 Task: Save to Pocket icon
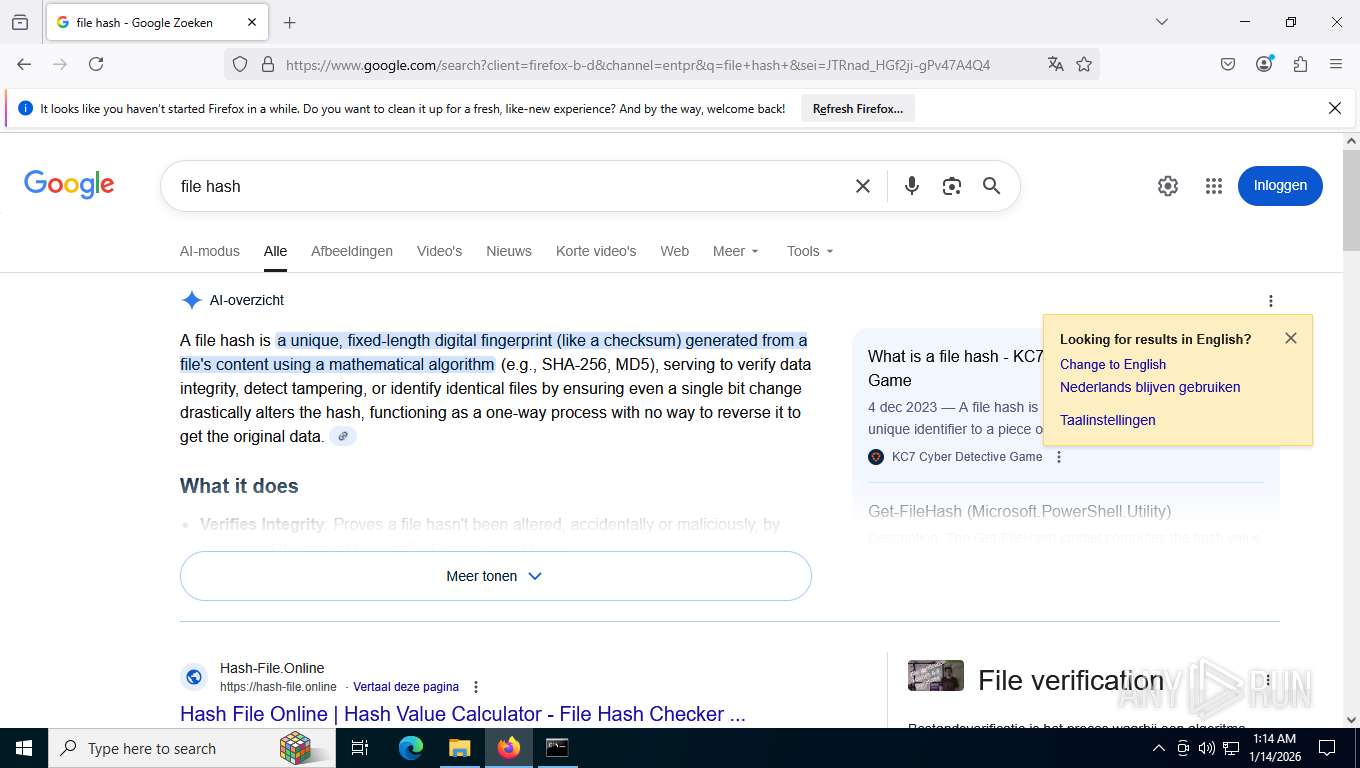(x=1228, y=64)
